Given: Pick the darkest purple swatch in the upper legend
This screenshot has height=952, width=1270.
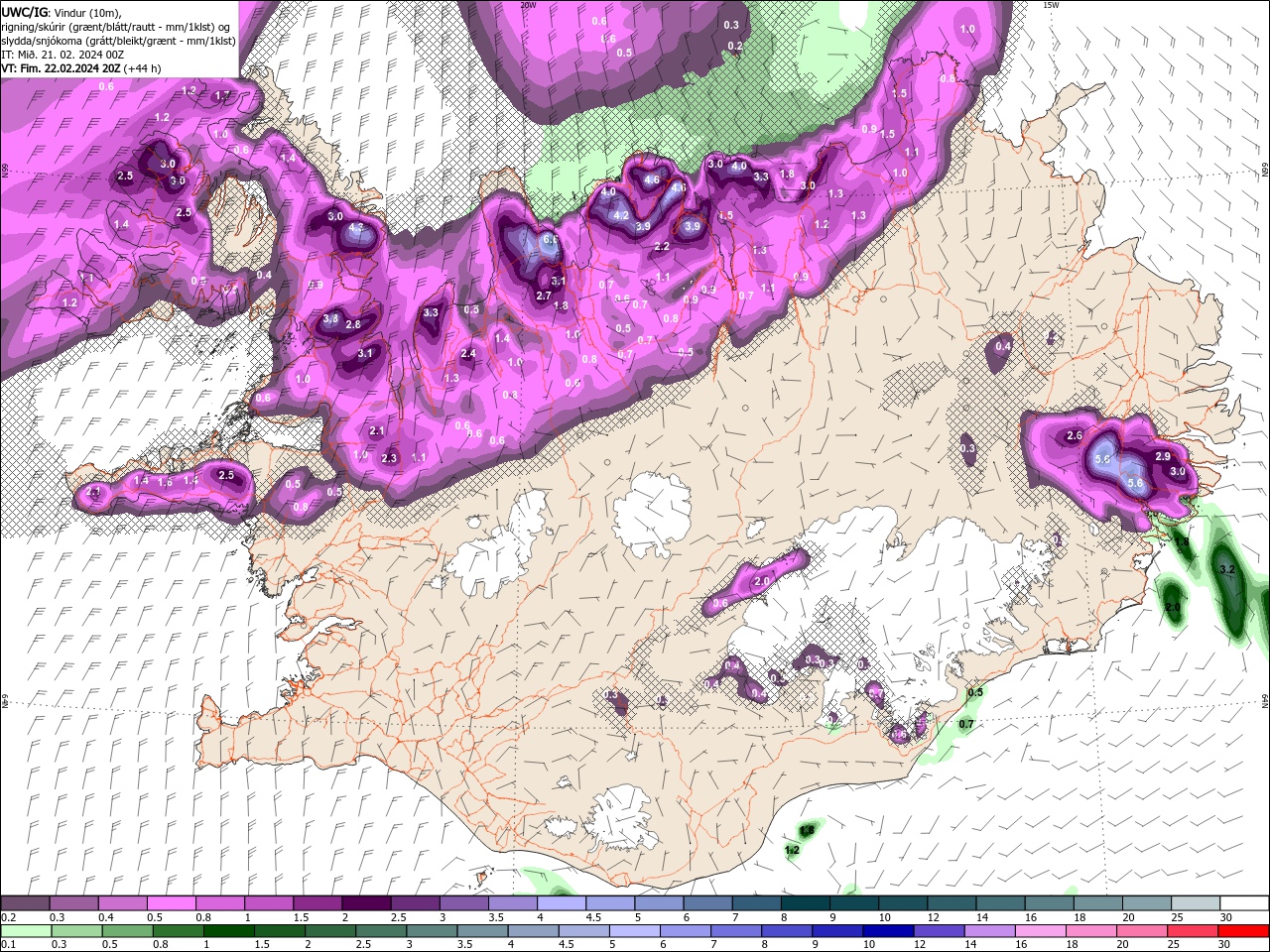Looking at the screenshot, I should click(366, 903).
